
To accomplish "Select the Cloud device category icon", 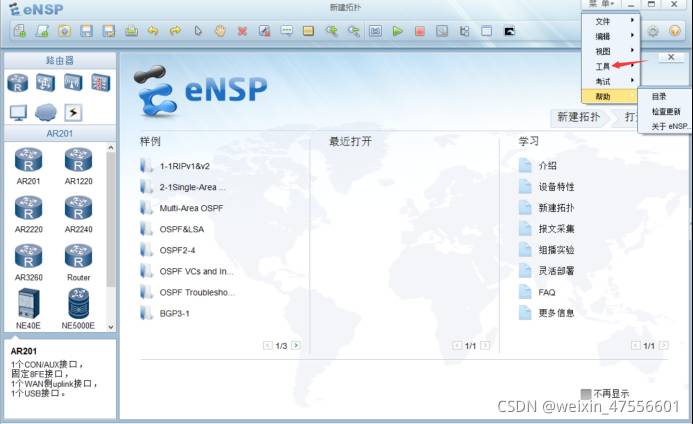I will pos(46,112).
